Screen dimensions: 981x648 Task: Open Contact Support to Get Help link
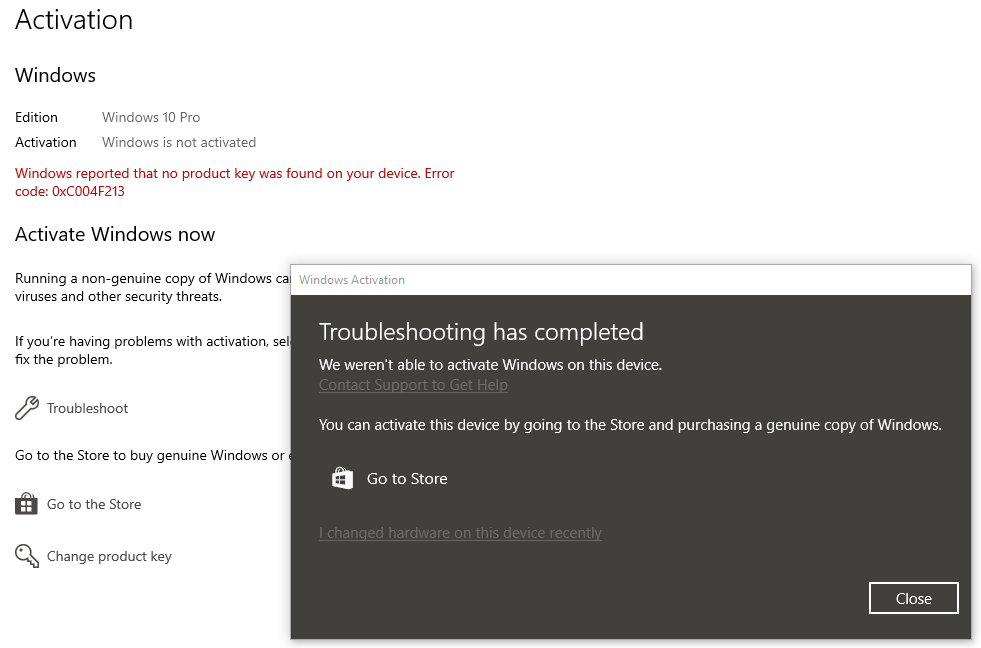pyautogui.click(x=413, y=385)
